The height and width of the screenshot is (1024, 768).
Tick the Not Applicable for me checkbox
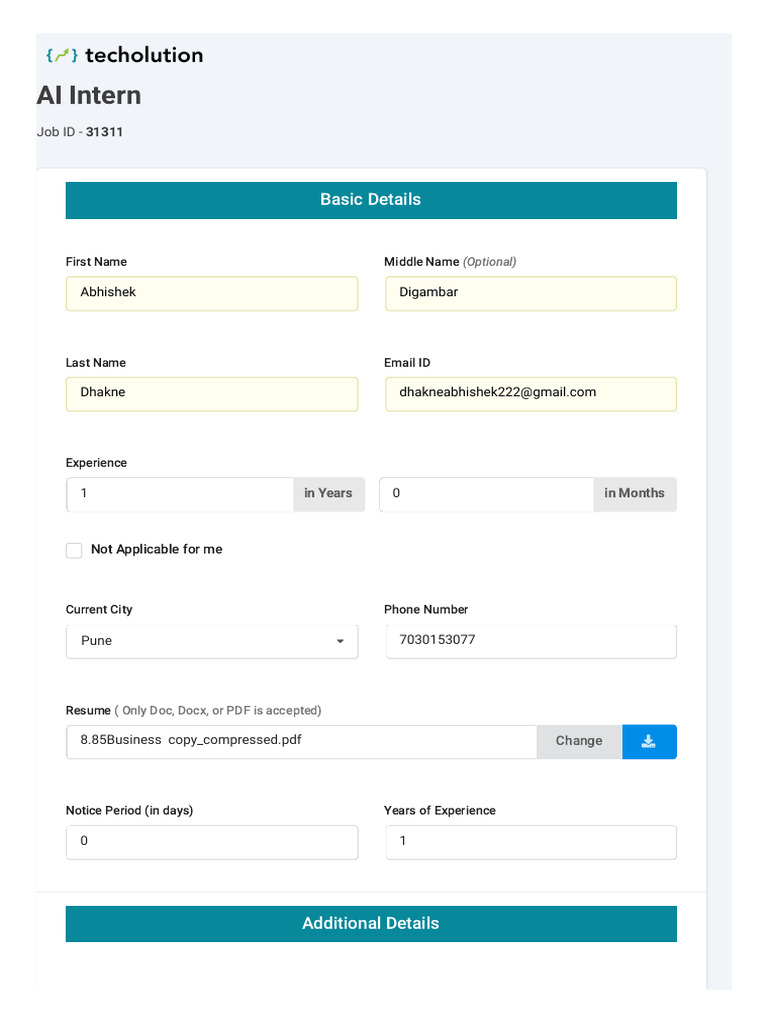(74, 551)
